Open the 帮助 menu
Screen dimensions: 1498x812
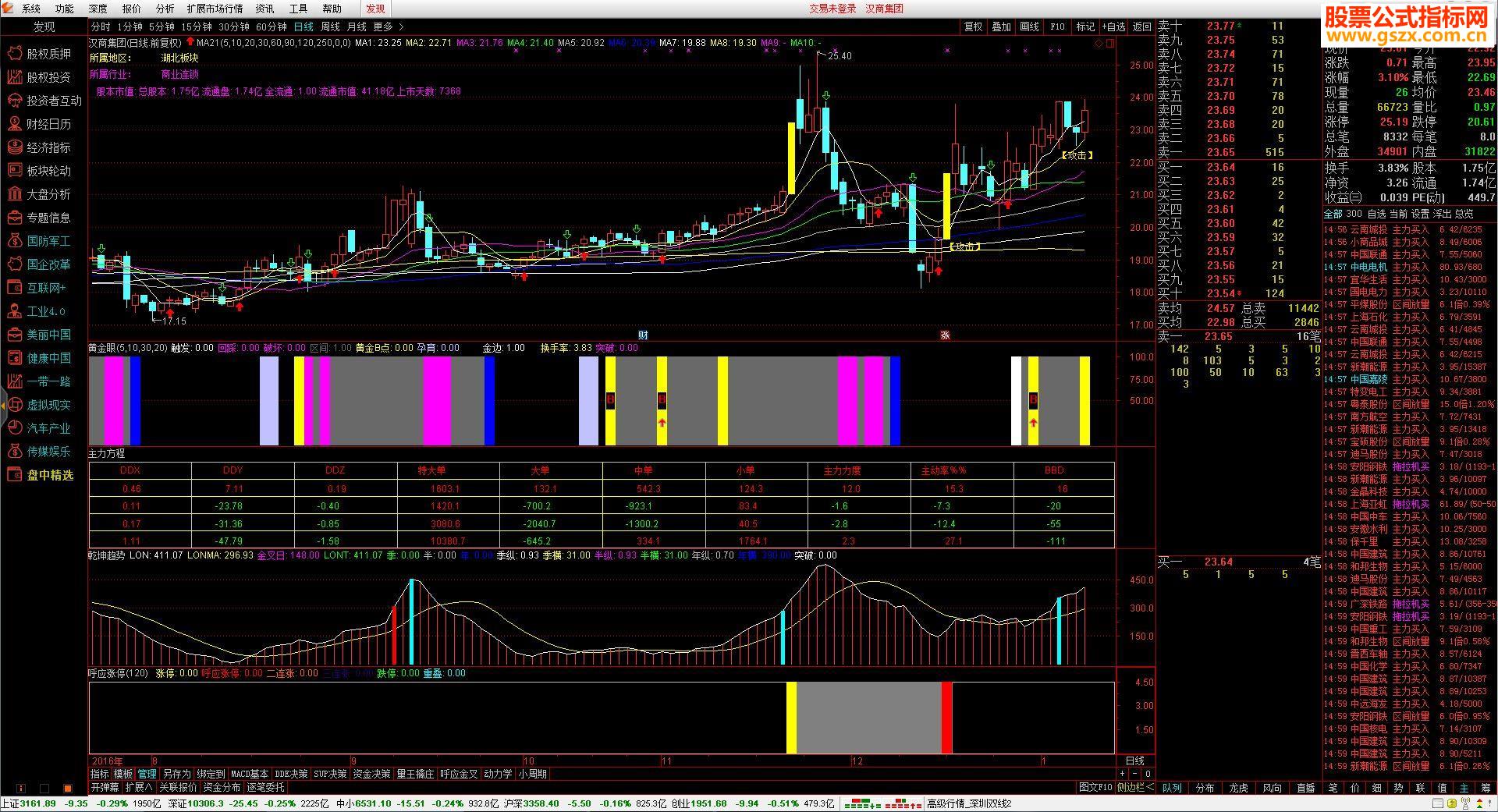(x=332, y=9)
